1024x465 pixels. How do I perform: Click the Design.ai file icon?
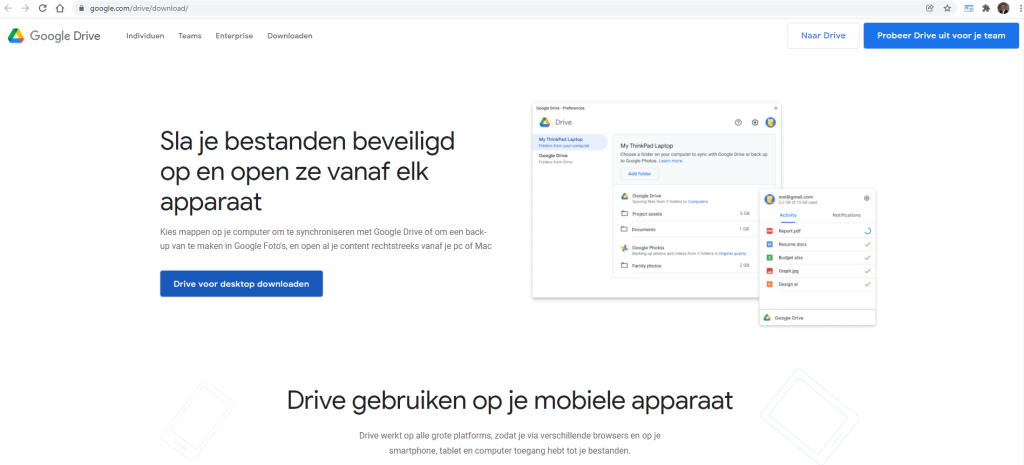pos(769,284)
